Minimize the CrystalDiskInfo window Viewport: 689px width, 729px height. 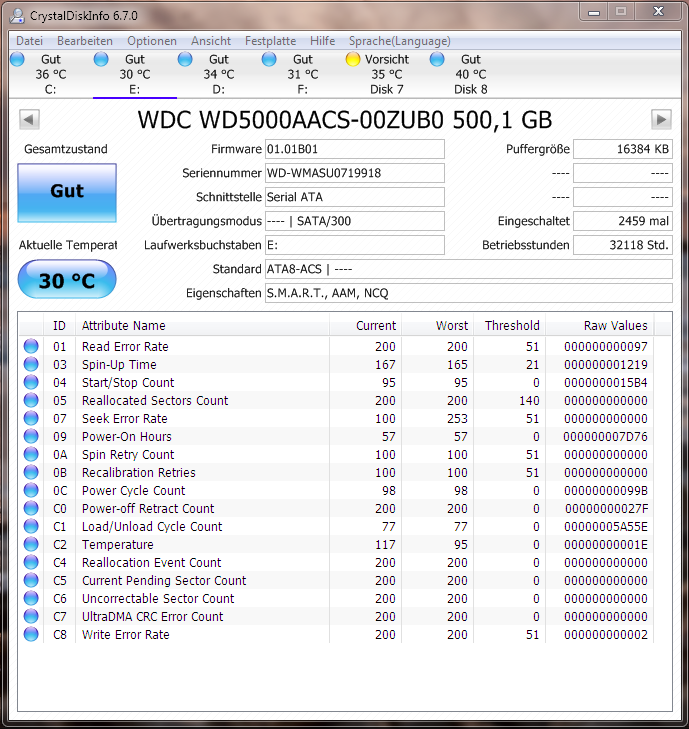click(x=594, y=12)
